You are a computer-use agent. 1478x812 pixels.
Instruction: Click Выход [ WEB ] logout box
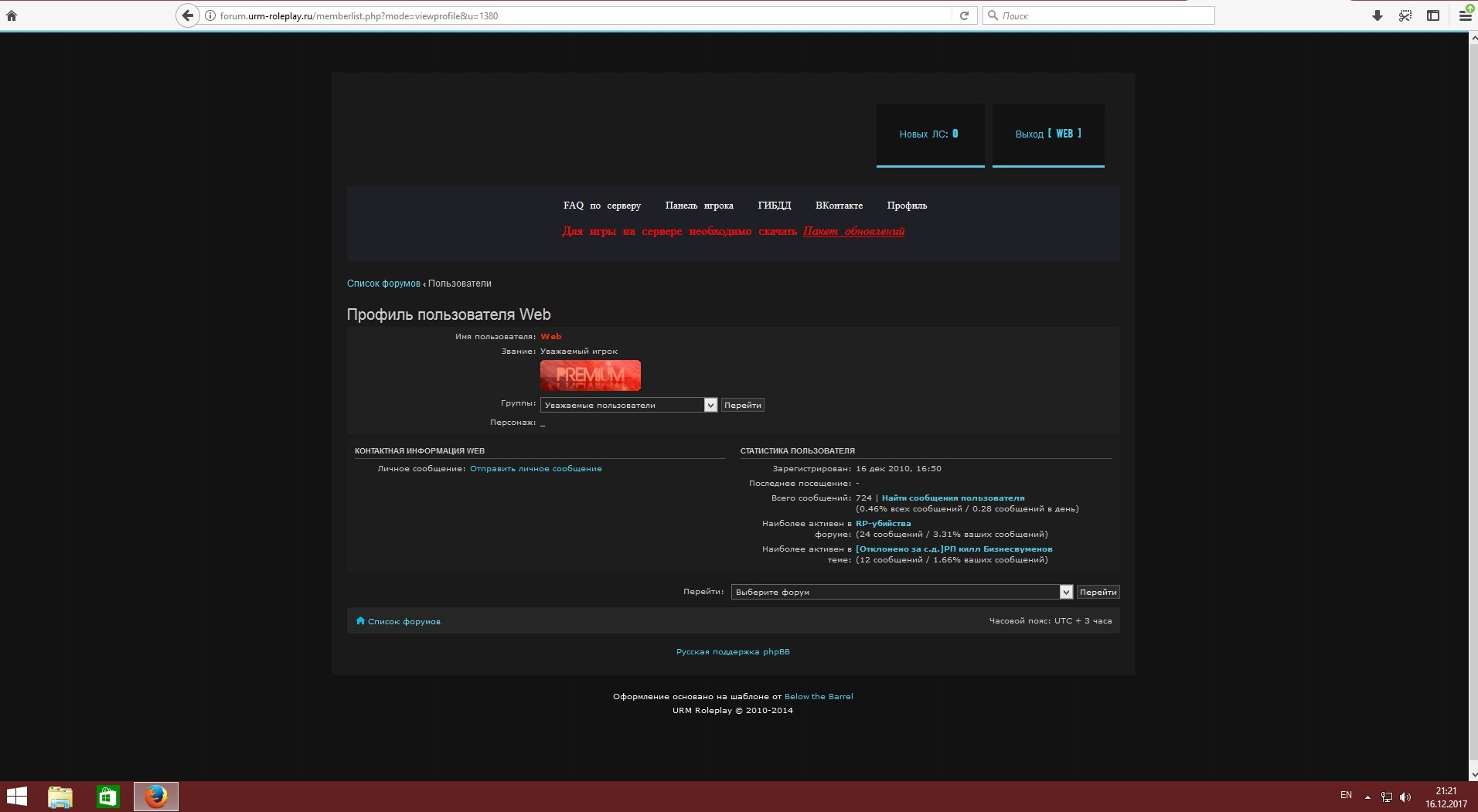(1048, 134)
